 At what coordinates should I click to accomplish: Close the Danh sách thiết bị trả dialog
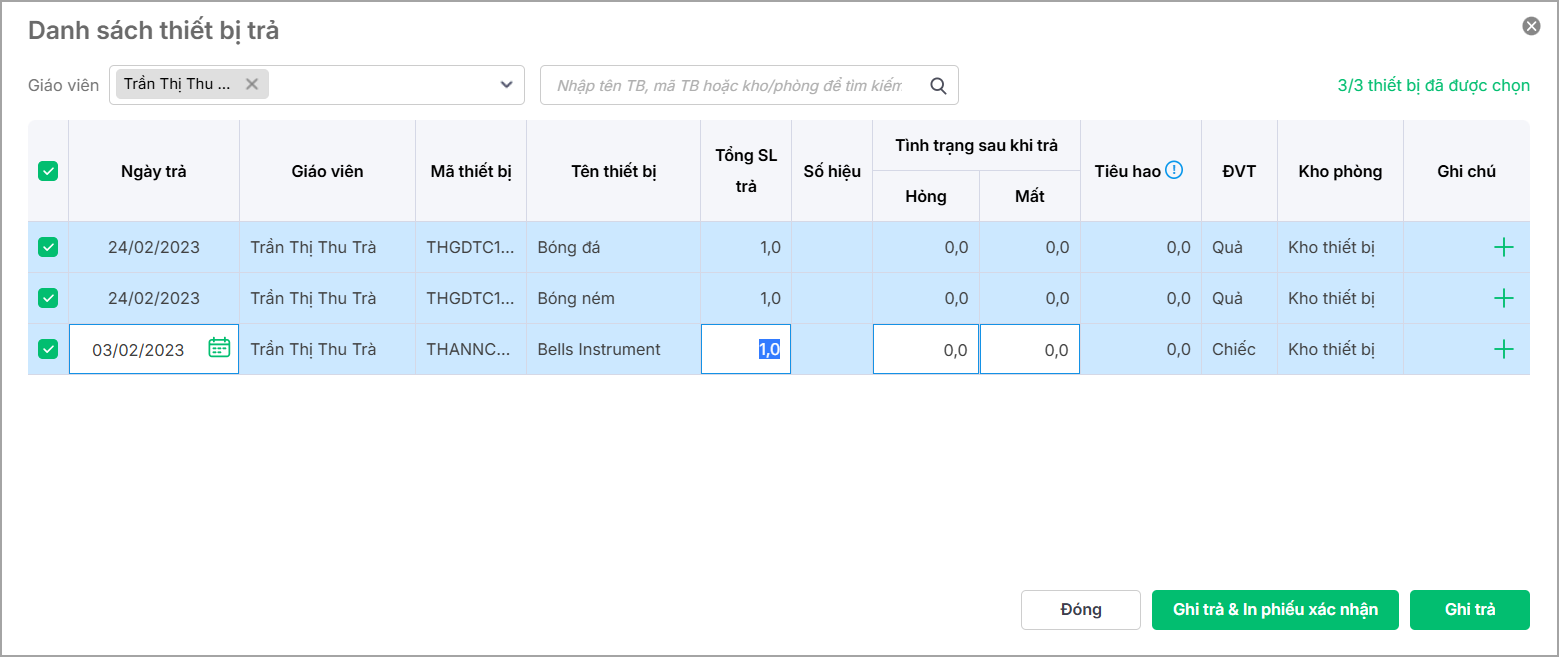coord(1531,27)
